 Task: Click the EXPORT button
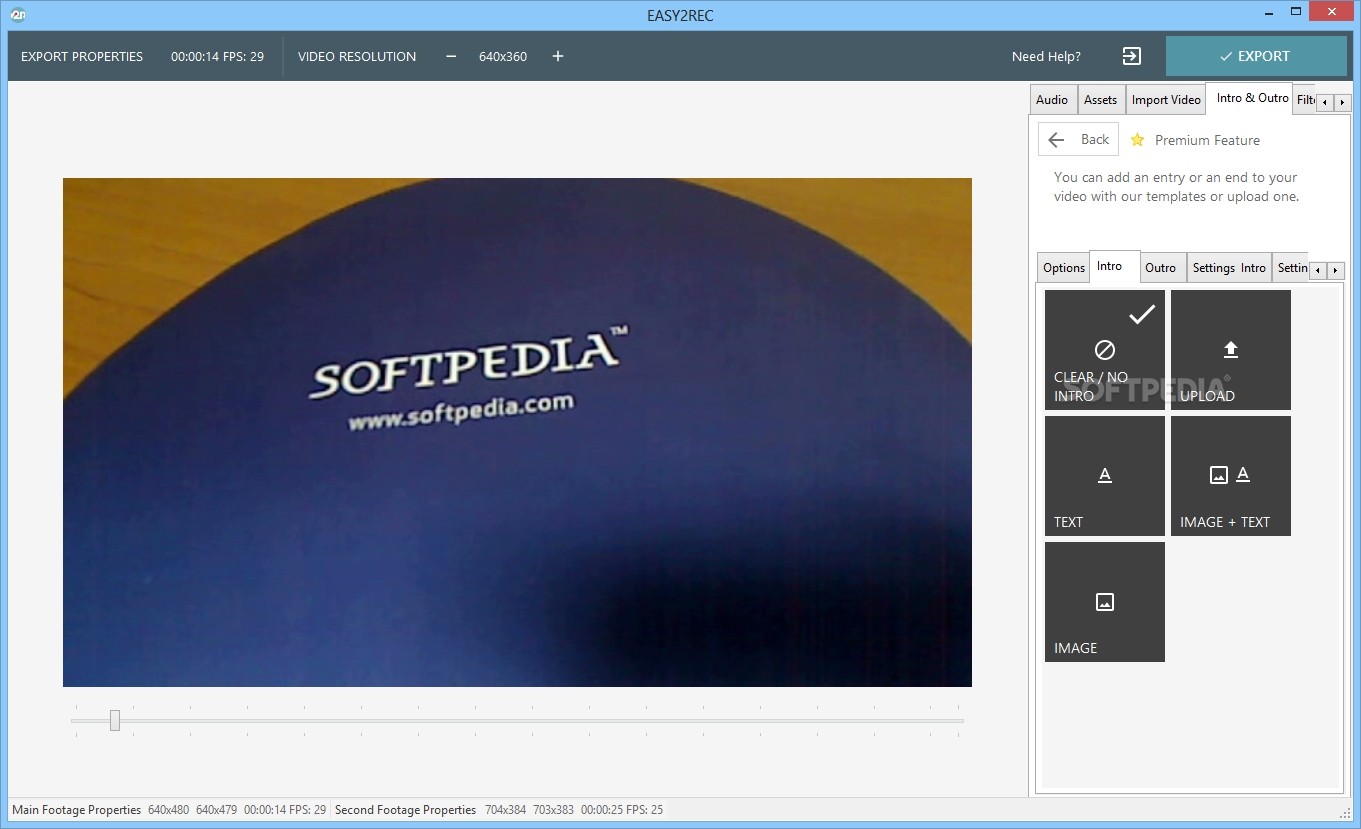coord(1256,56)
